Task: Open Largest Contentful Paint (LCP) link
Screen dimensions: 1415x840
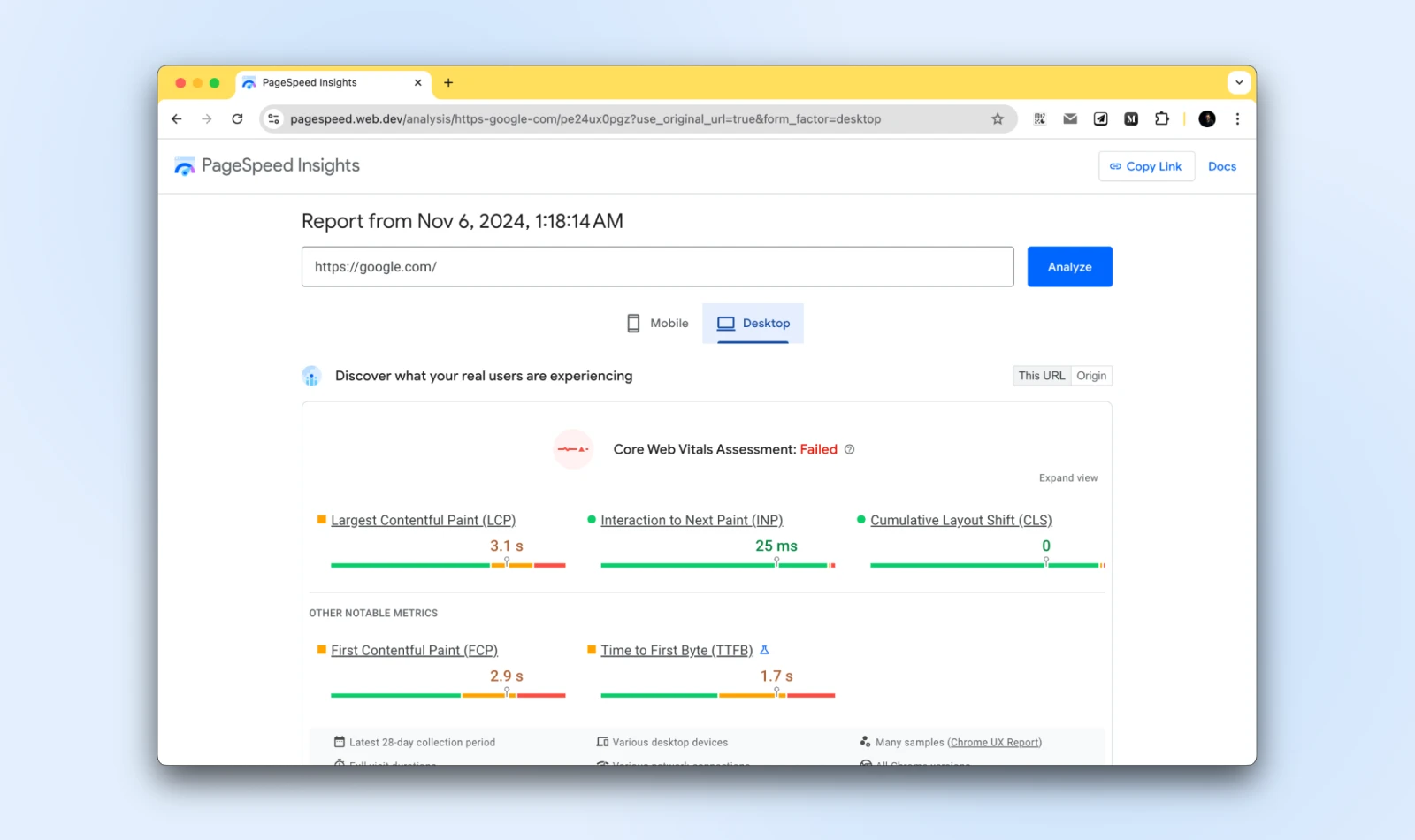Action: 423,520
